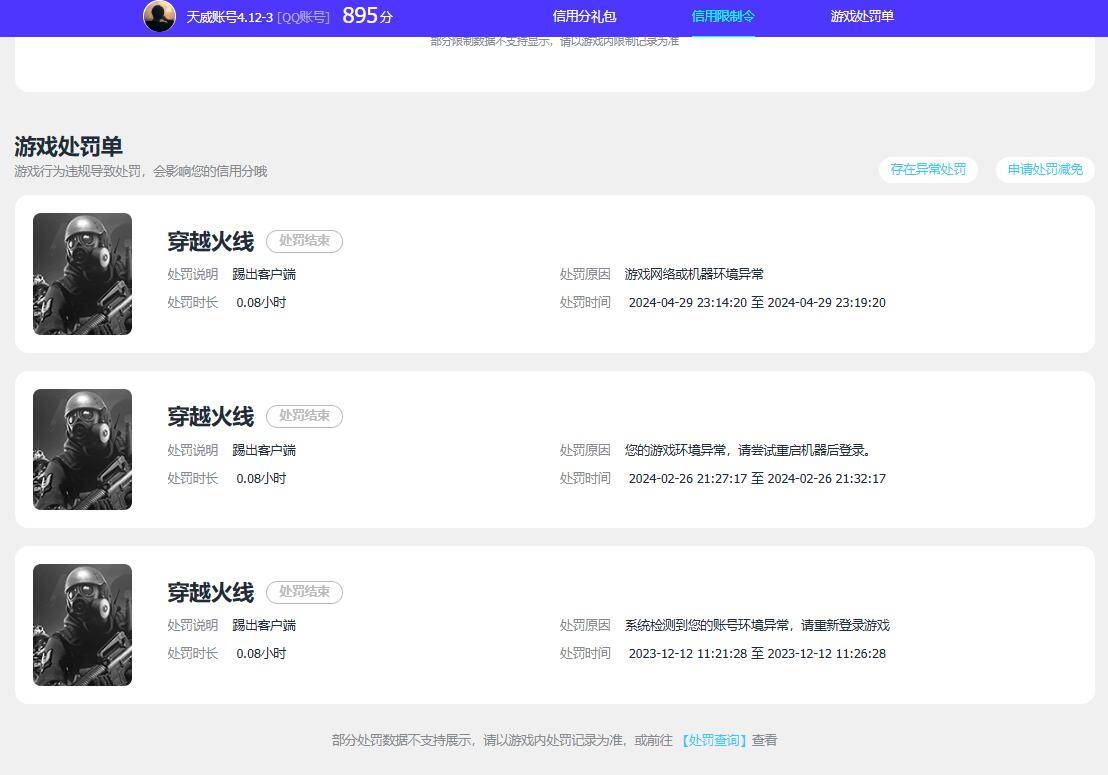Click the CrossFire thumbnail on the first penalty card
This screenshot has height=775, width=1108.
pyautogui.click(x=82, y=273)
